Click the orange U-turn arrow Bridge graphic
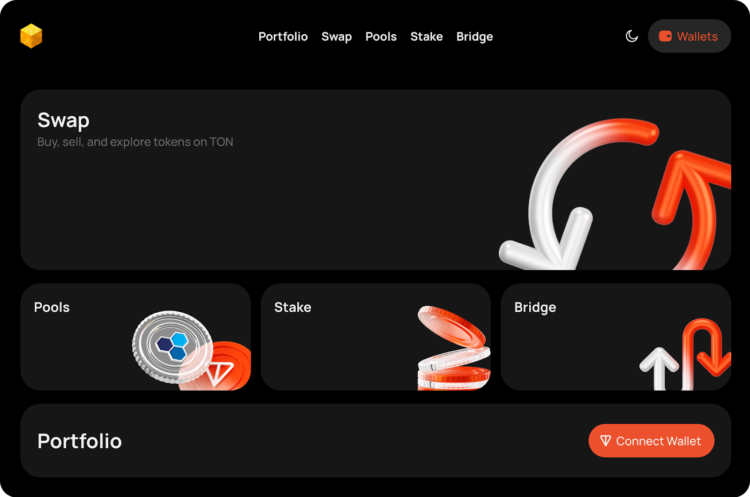The width and height of the screenshot is (750, 497). [x=706, y=353]
